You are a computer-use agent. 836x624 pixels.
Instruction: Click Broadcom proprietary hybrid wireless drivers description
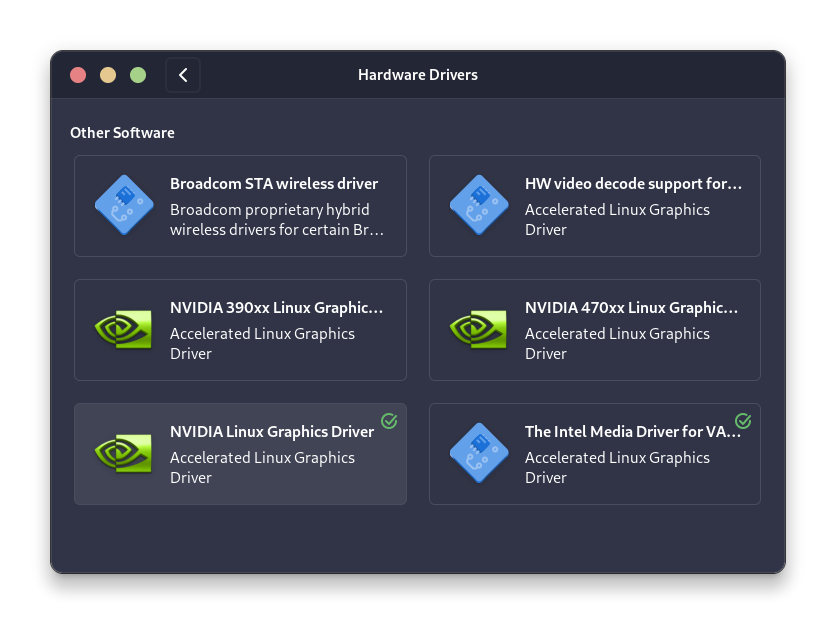tap(277, 220)
